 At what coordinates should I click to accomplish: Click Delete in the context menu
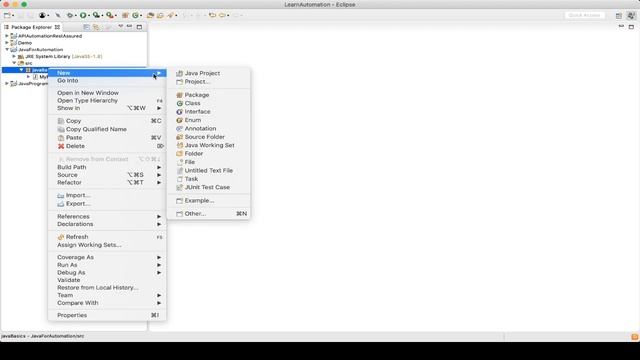107,146
